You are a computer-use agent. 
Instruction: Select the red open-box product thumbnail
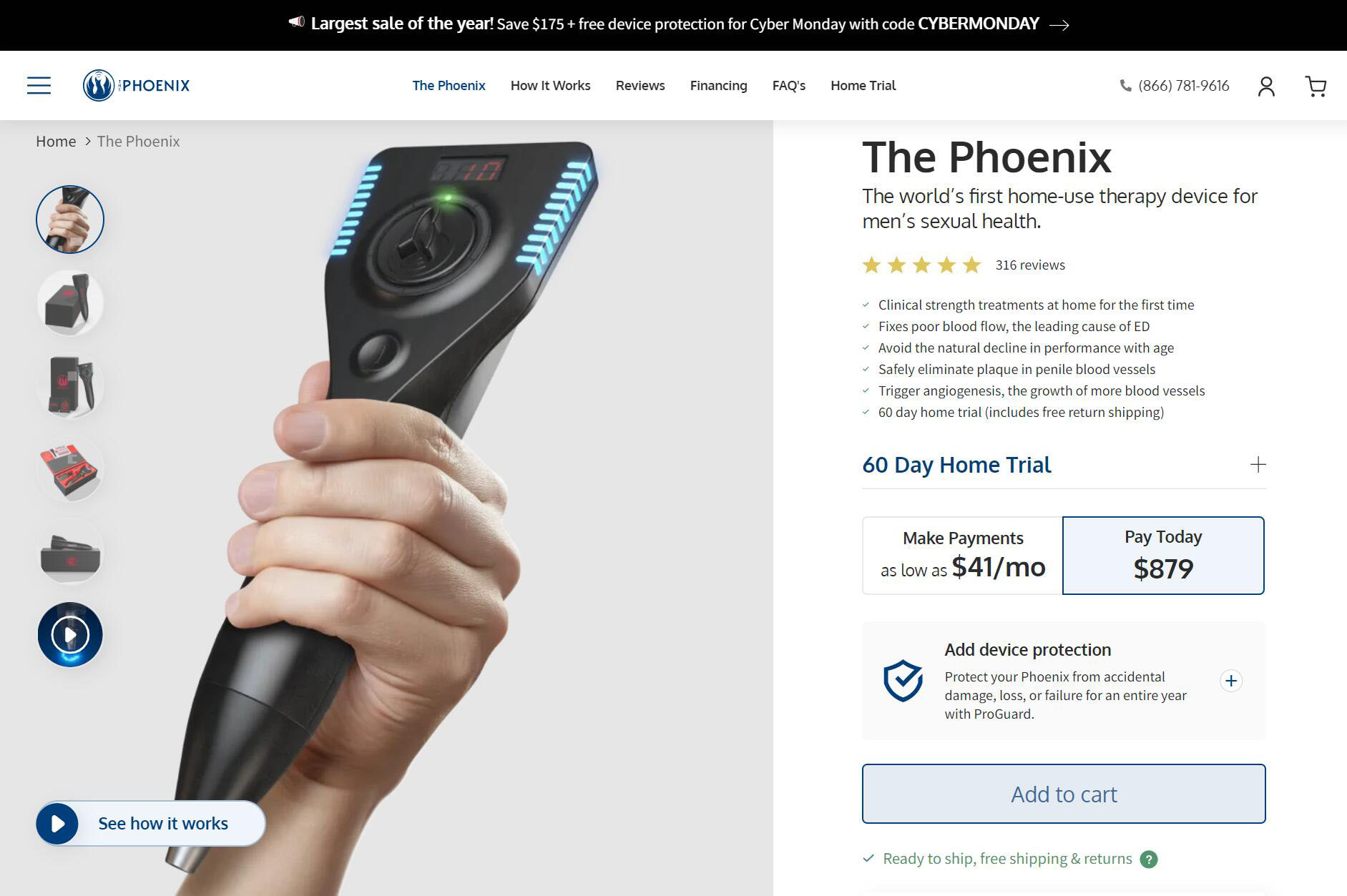tap(70, 468)
